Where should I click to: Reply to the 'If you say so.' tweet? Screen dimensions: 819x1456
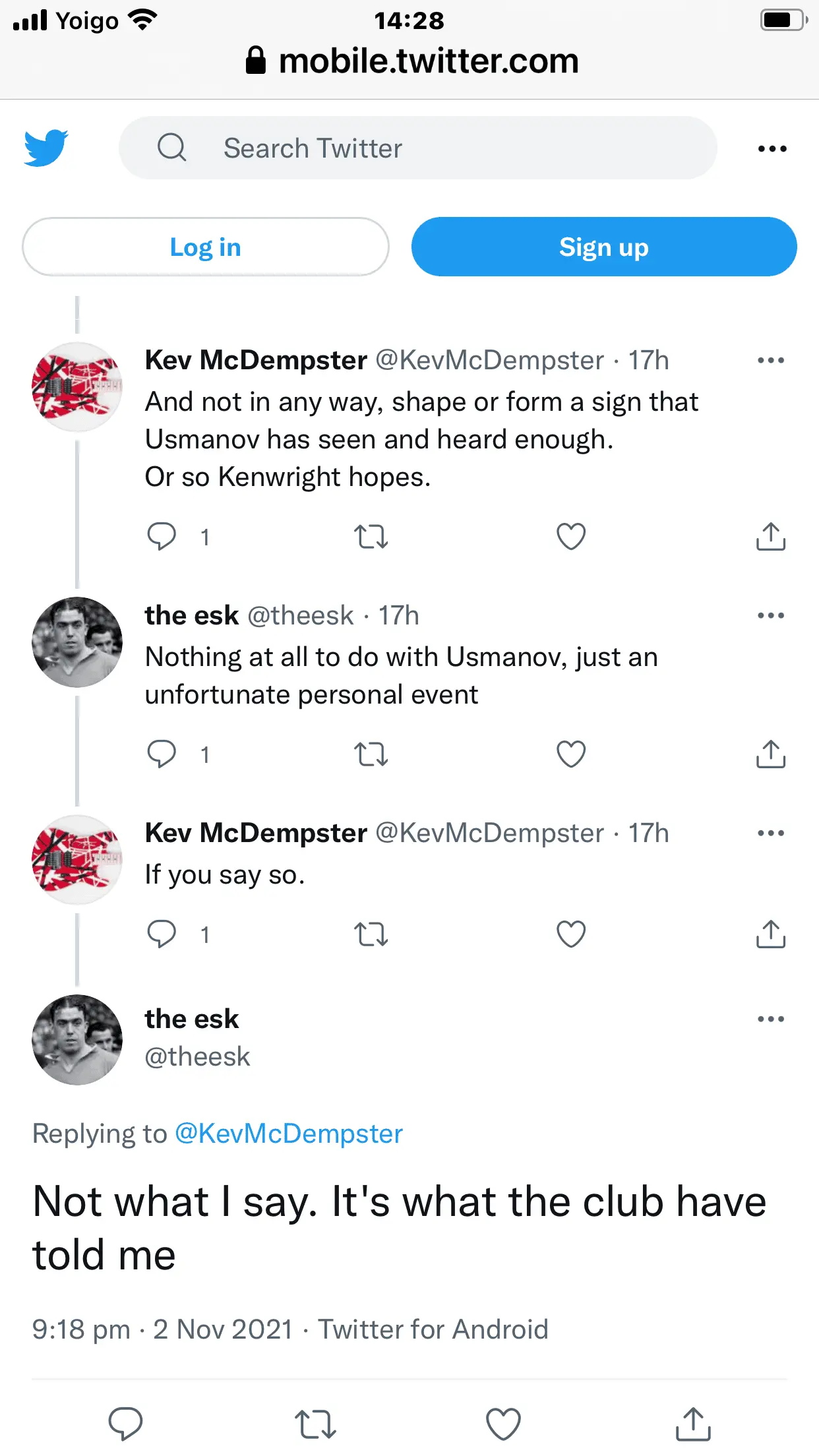click(x=162, y=934)
